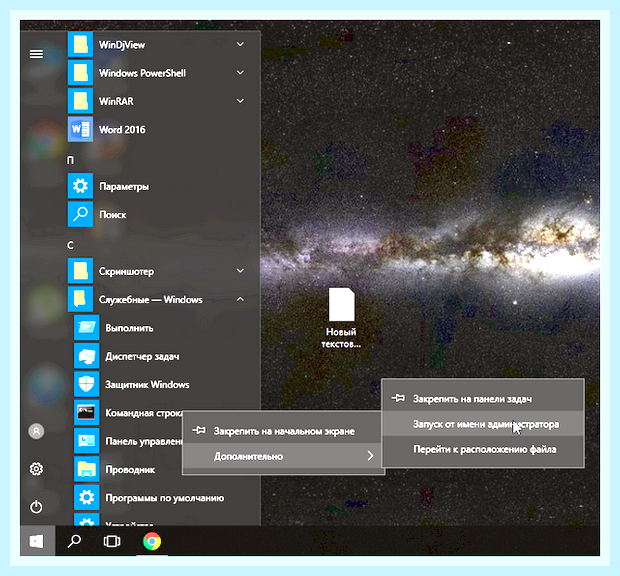Click the Скриншотер label

(127, 272)
